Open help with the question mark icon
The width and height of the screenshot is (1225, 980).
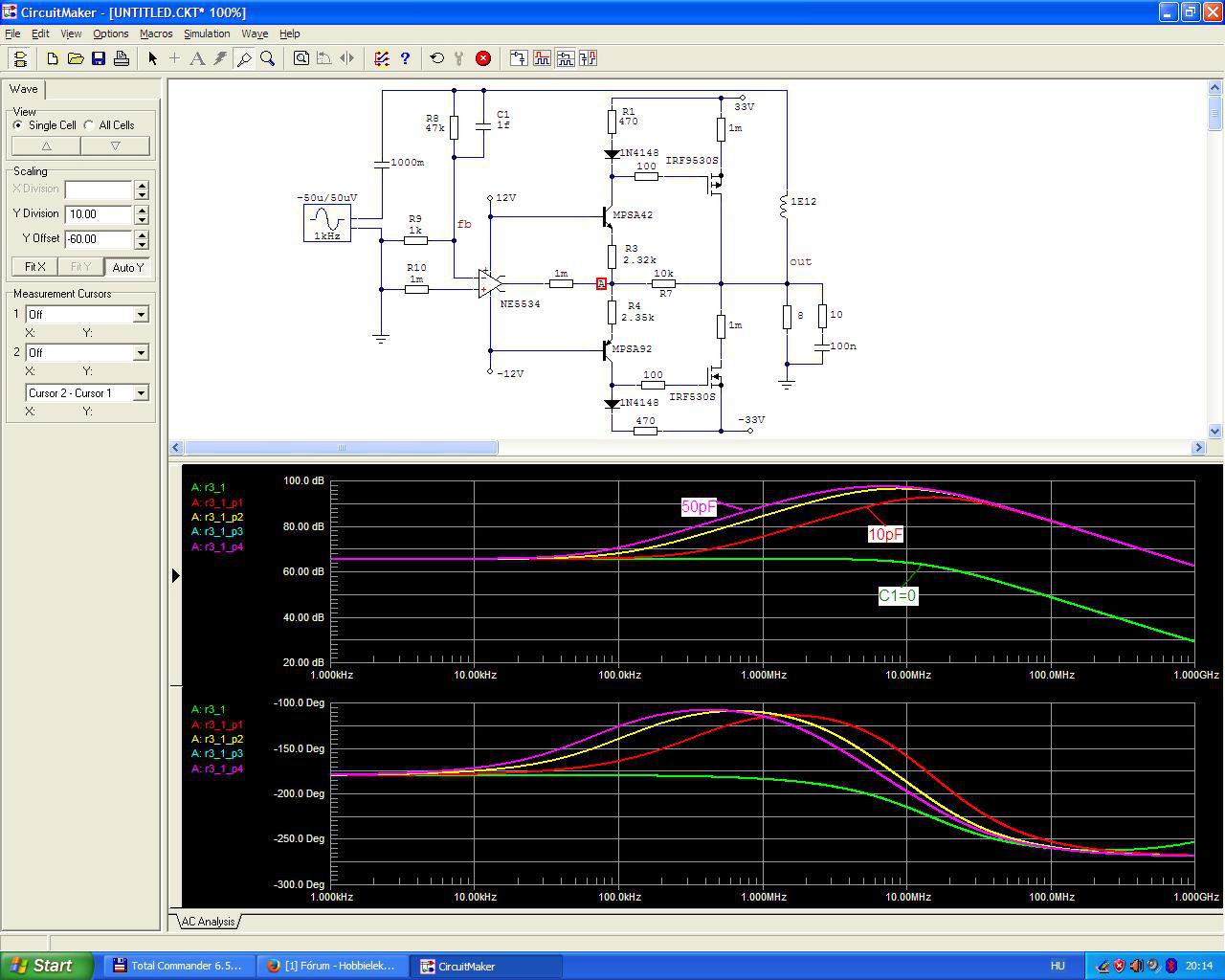point(405,58)
